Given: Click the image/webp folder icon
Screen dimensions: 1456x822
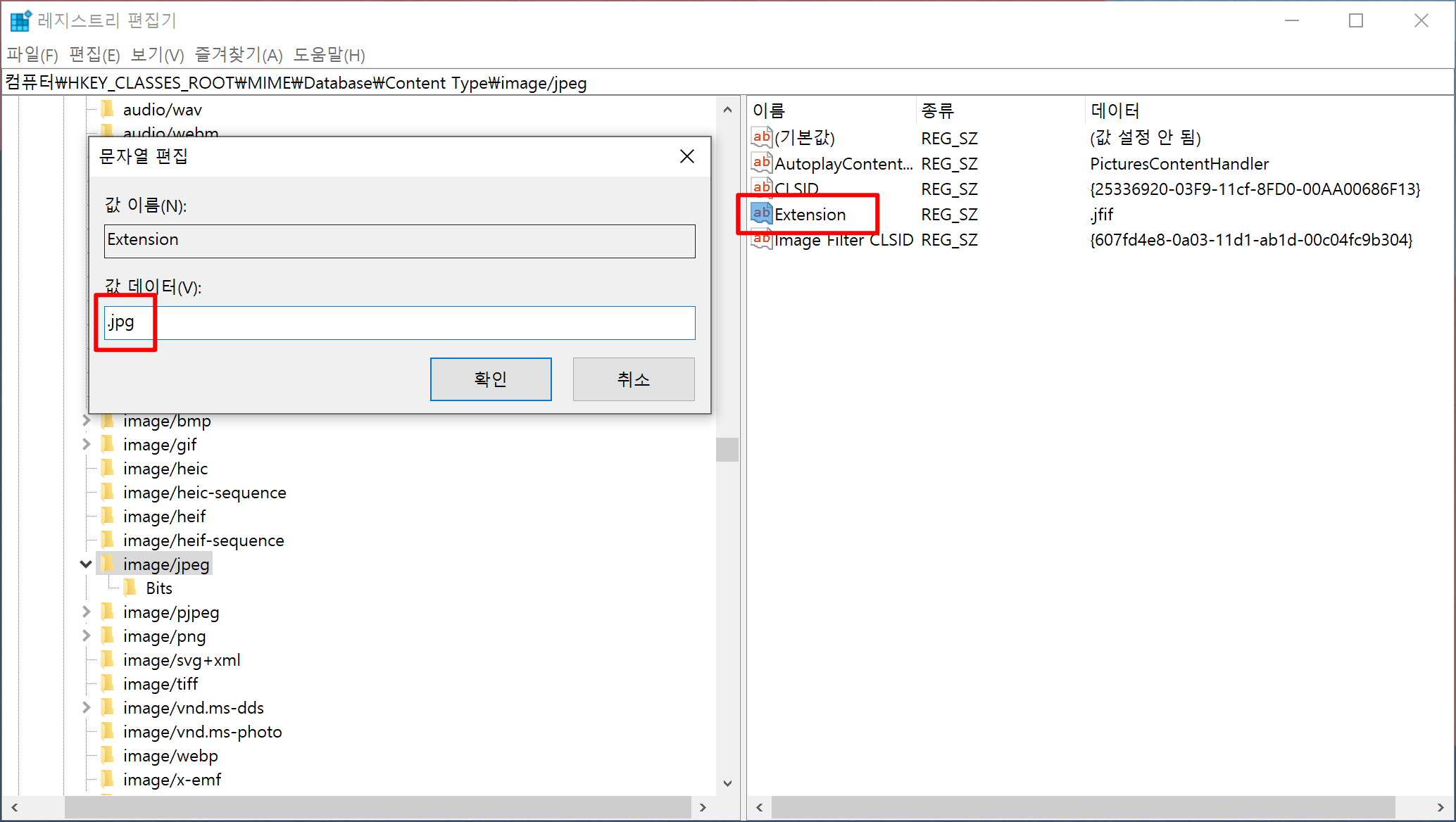Looking at the screenshot, I should tap(108, 755).
